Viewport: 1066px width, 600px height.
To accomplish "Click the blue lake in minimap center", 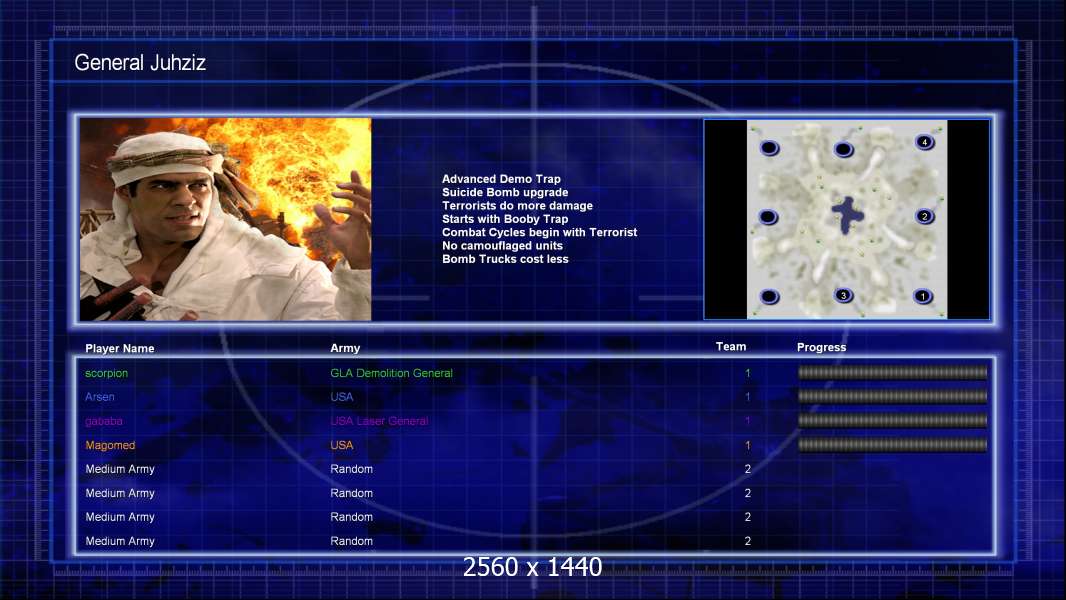I will (848, 213).
